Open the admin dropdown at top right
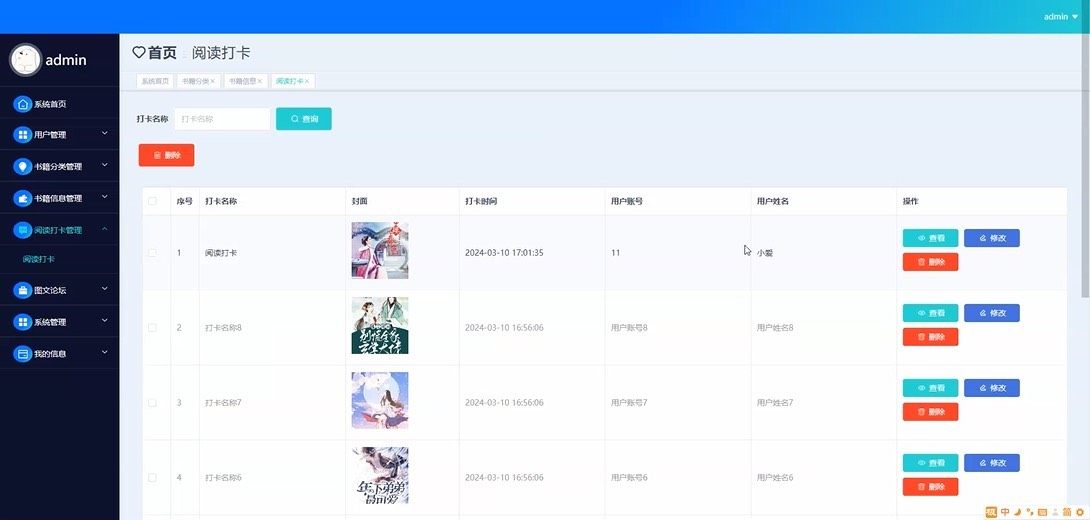1090x520 pixels. 1061,17
